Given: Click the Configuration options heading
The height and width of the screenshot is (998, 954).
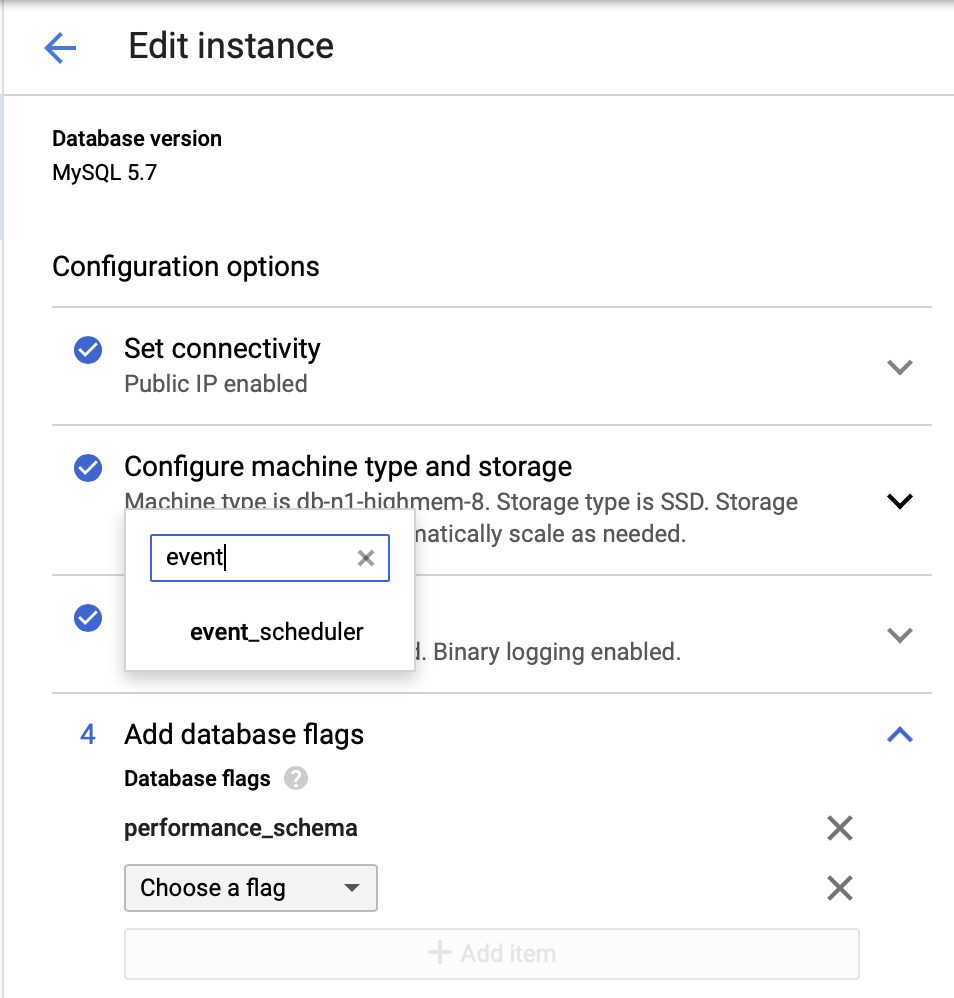Looking at the screenshot, I should coord(186,266).
